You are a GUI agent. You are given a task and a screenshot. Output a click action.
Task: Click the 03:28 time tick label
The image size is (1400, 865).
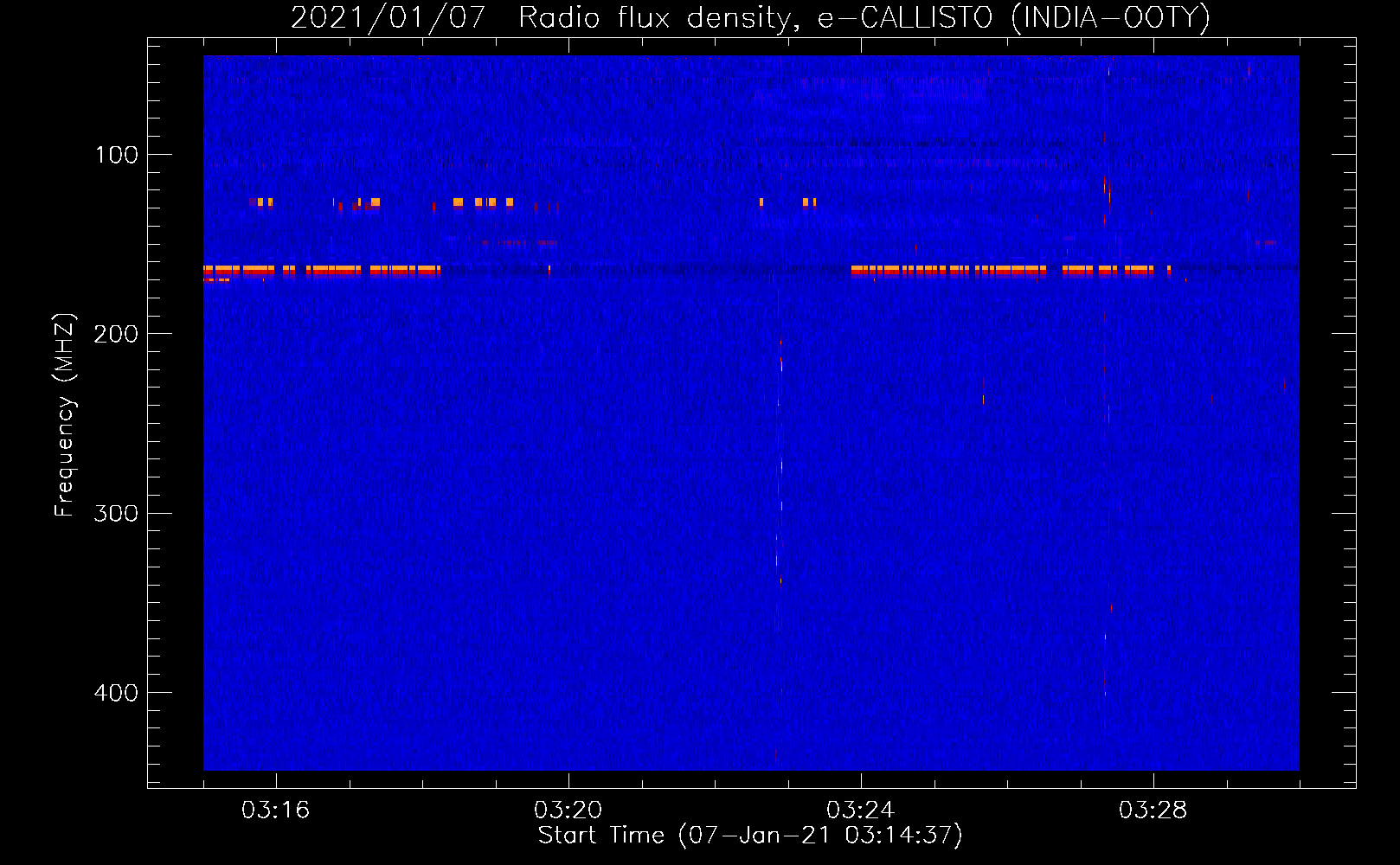tap(1153, 811)
